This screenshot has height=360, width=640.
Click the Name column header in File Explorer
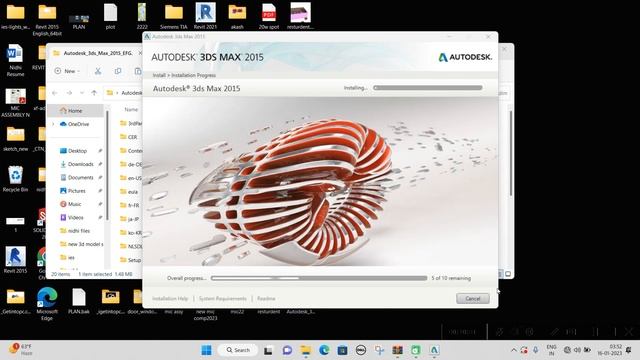(x=131, y=109)
